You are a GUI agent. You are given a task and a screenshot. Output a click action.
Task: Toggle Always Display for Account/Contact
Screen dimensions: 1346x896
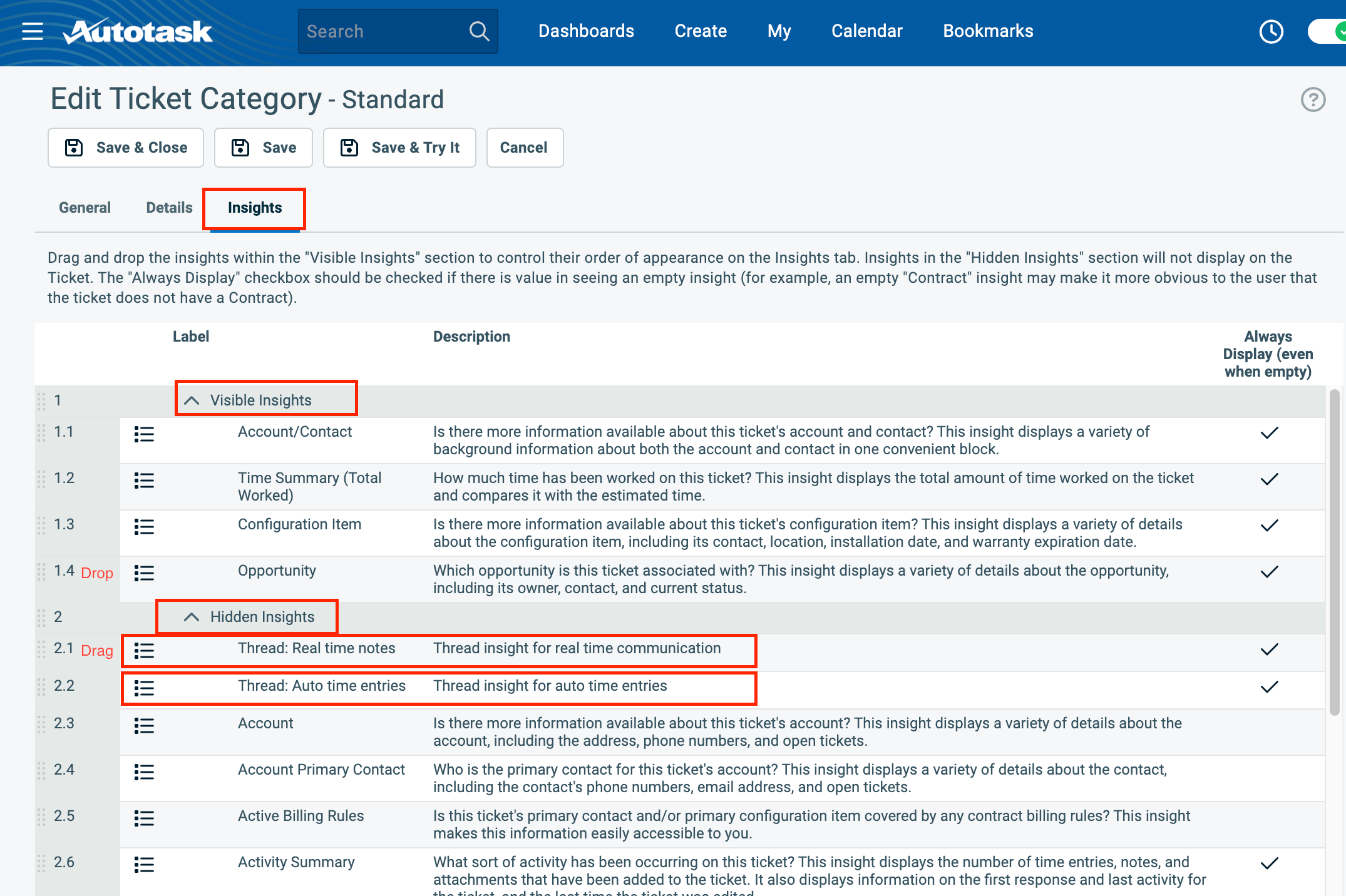(1269, 433)
